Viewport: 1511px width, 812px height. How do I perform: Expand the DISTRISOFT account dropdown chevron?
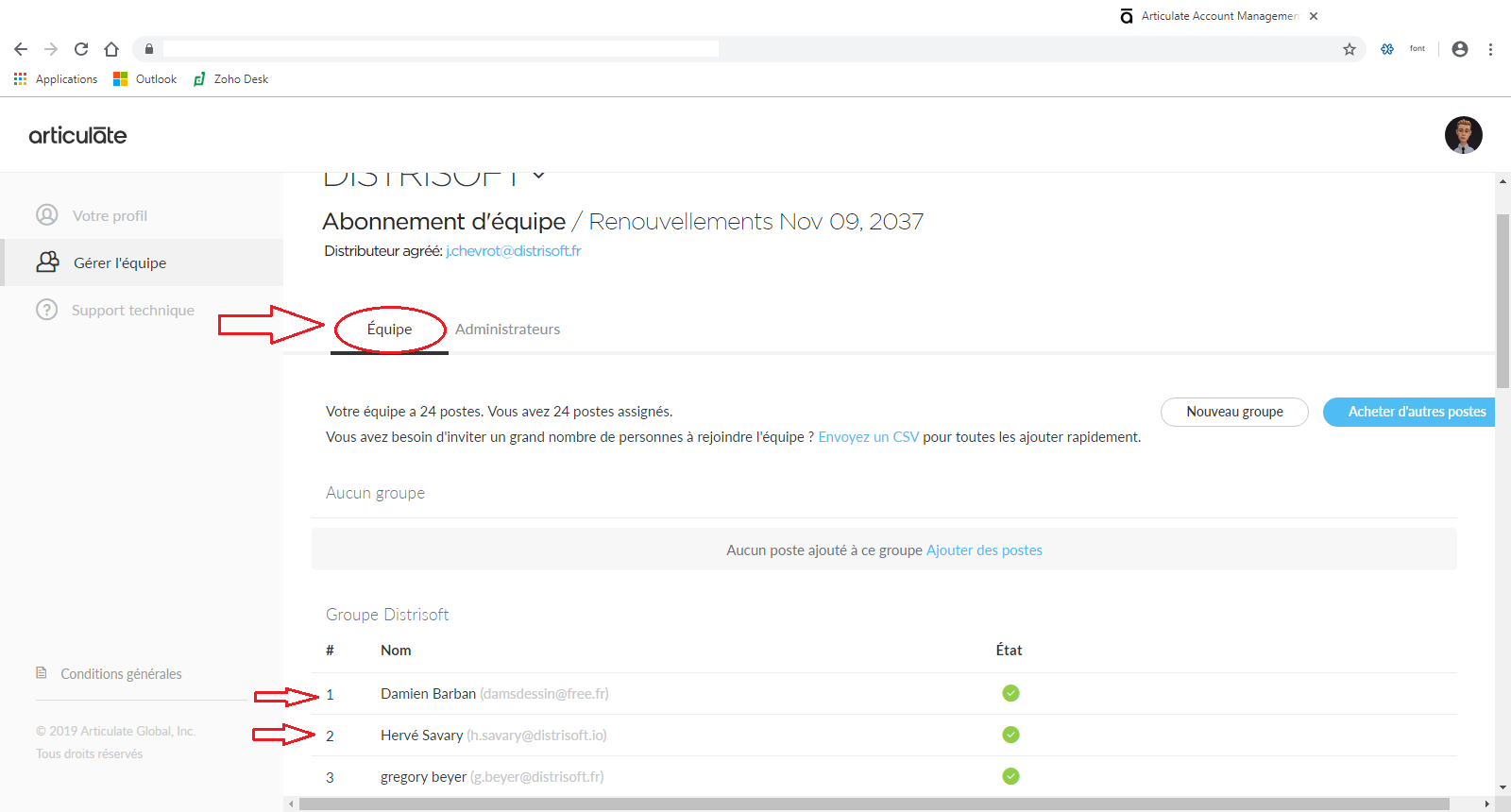(x=538, y=175)
